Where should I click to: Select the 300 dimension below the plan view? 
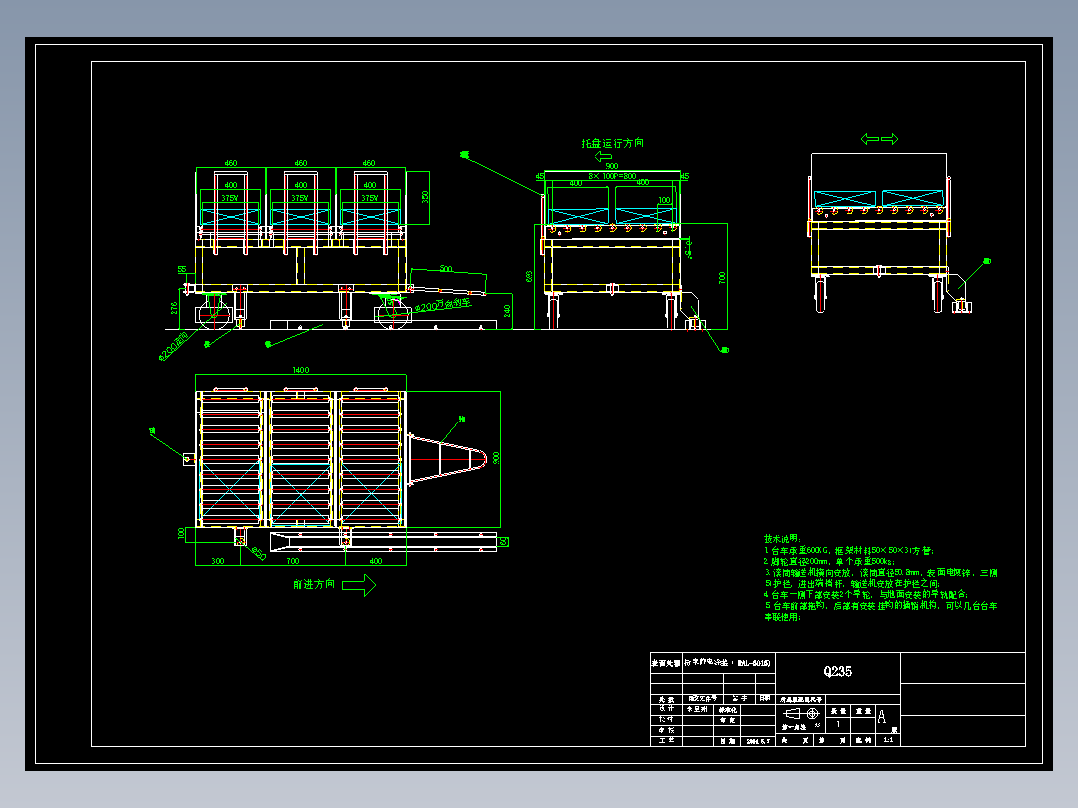(217, 561)
